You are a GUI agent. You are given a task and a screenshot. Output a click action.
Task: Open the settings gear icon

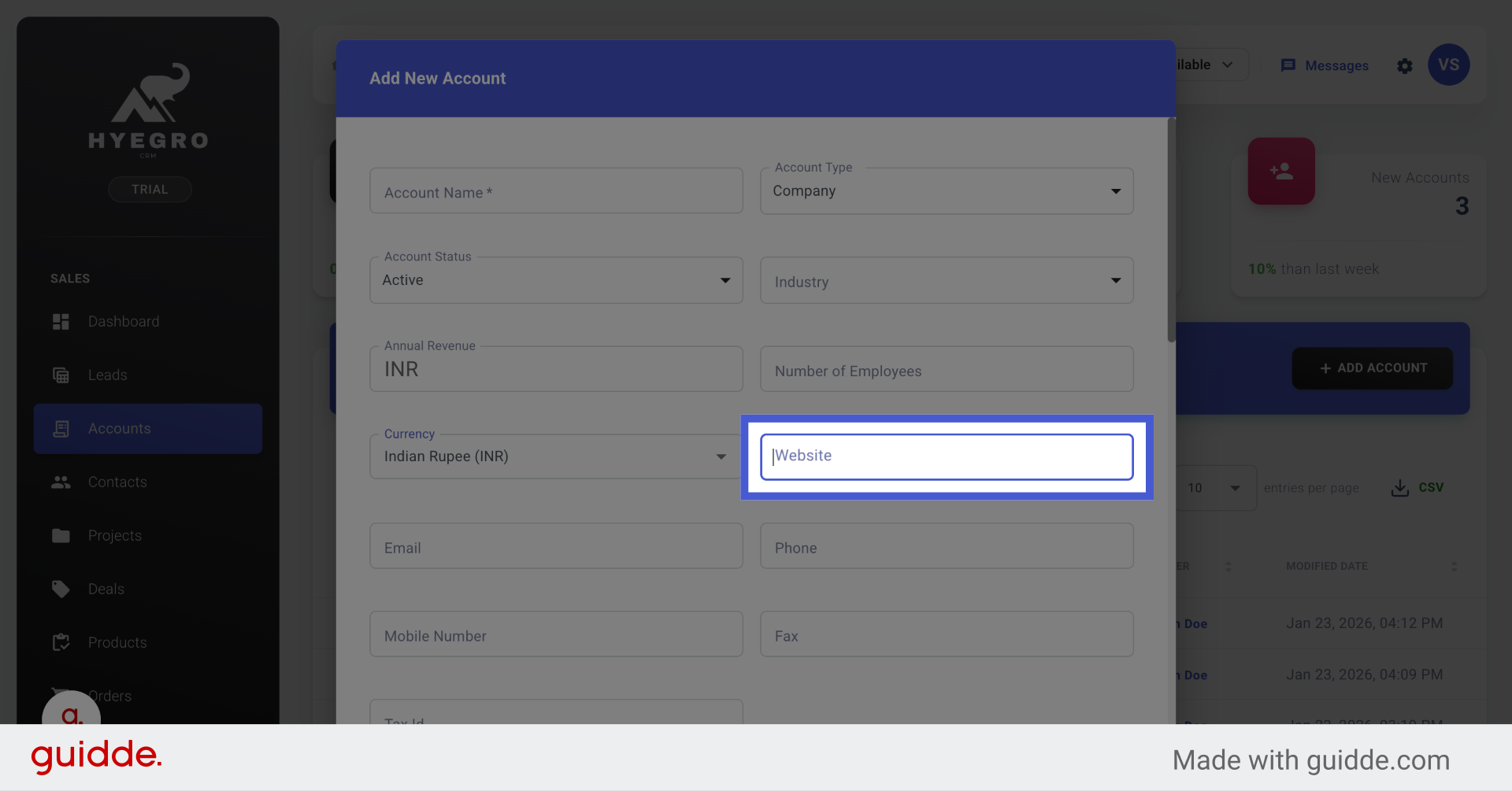[x=1405, y=66]
